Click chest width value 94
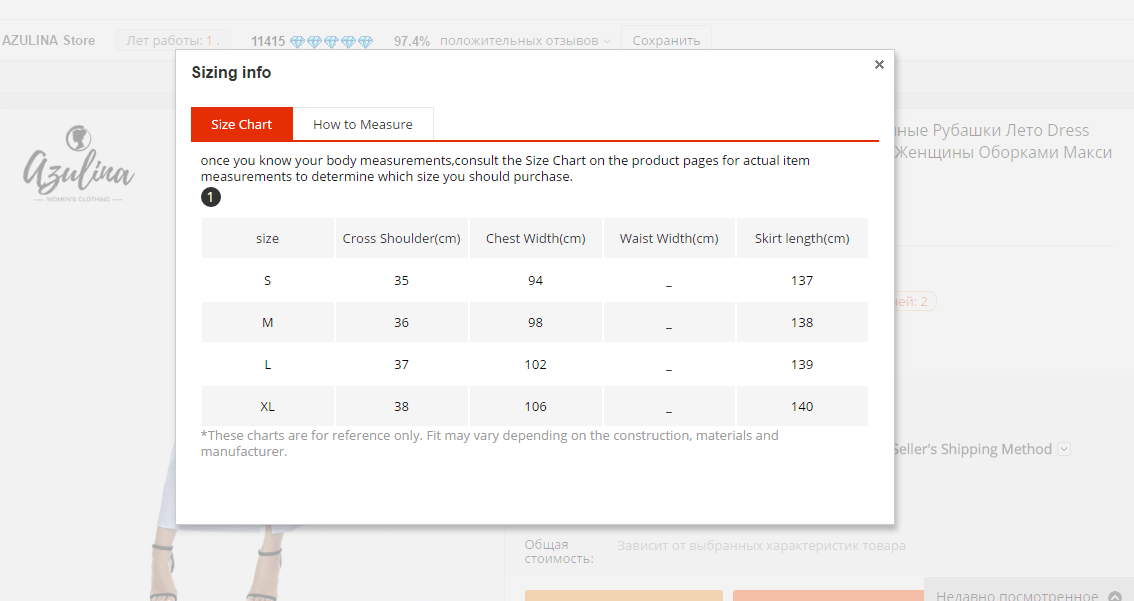1134x601 pixels. click(536, 280)
